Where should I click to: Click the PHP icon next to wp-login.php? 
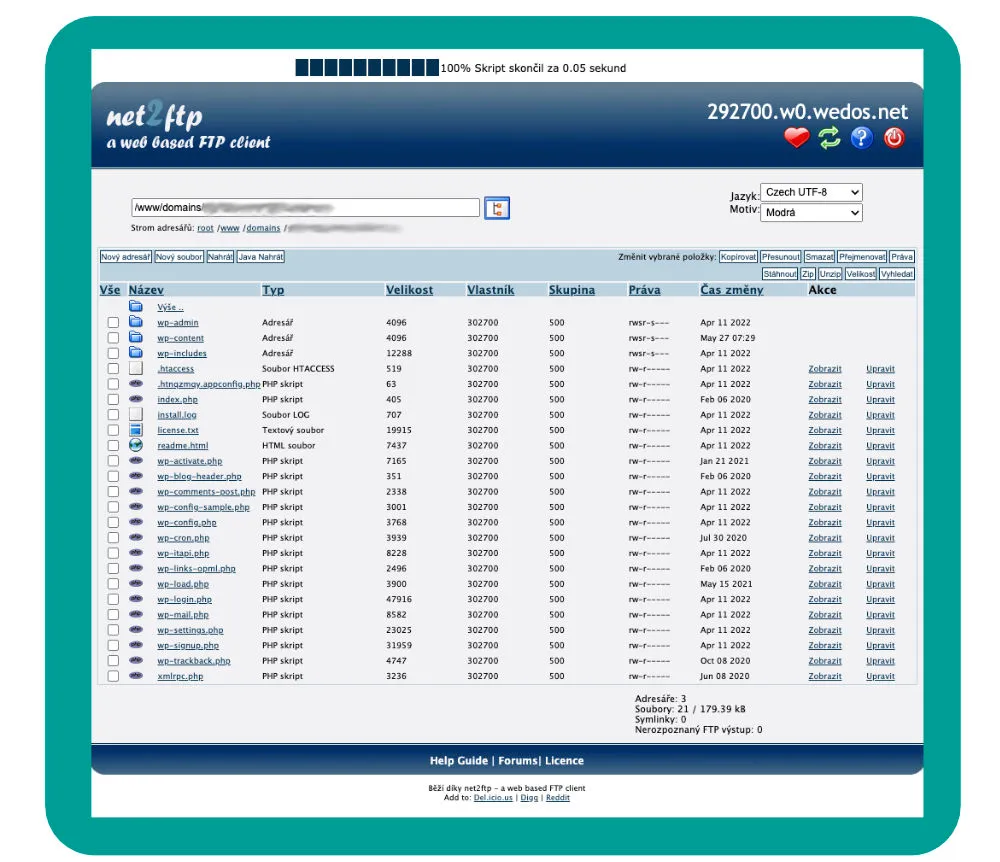pos(136,598)
